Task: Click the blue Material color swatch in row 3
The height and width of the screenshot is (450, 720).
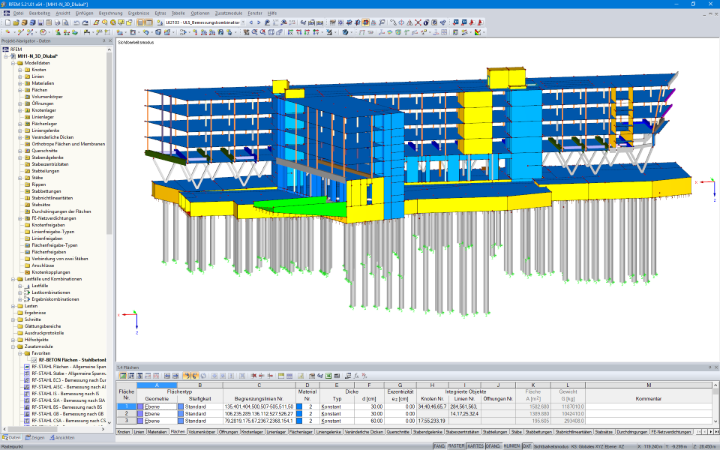Action: (x=299, y=421)
